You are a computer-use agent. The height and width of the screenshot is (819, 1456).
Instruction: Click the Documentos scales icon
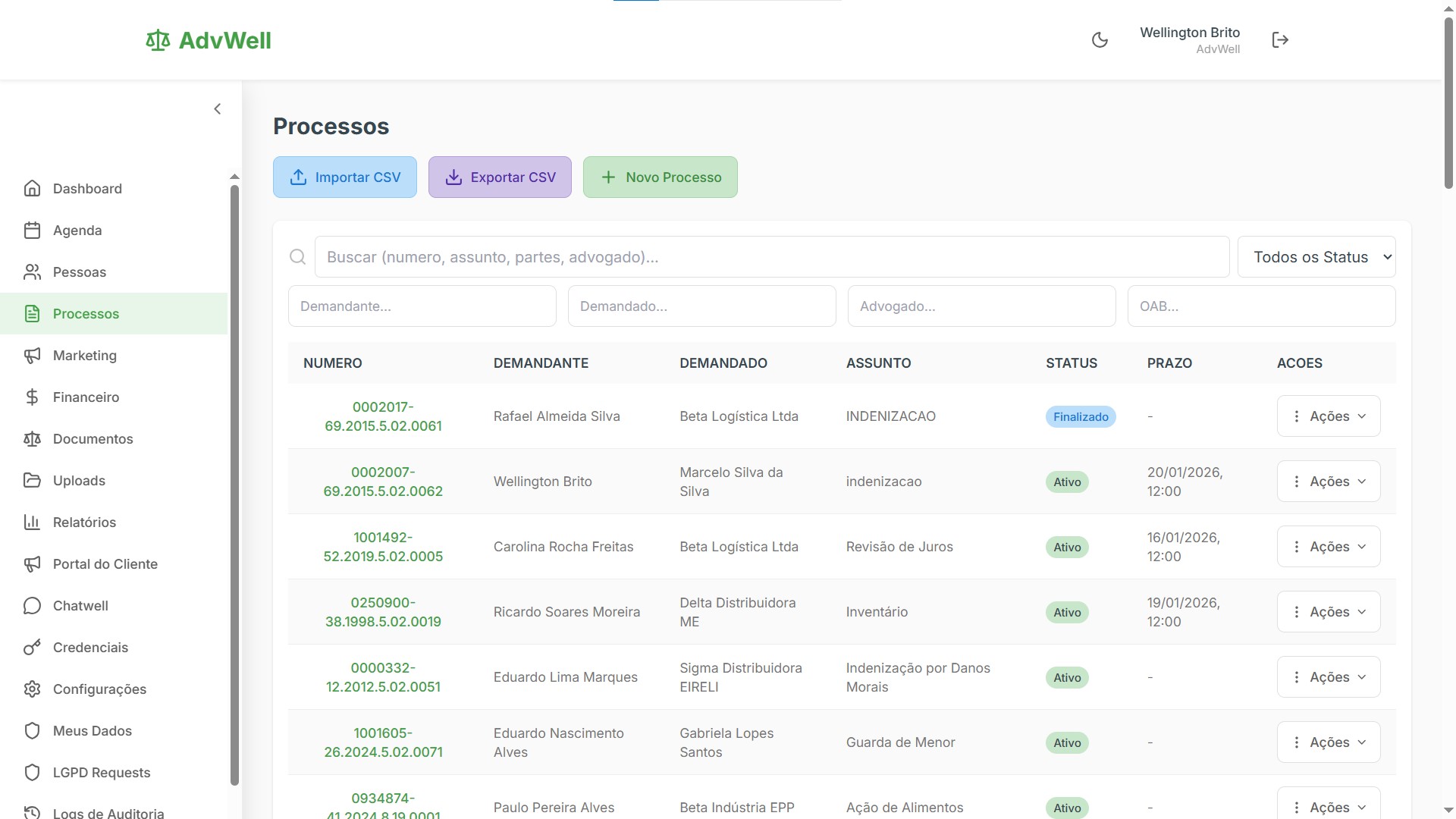(32, 438)
